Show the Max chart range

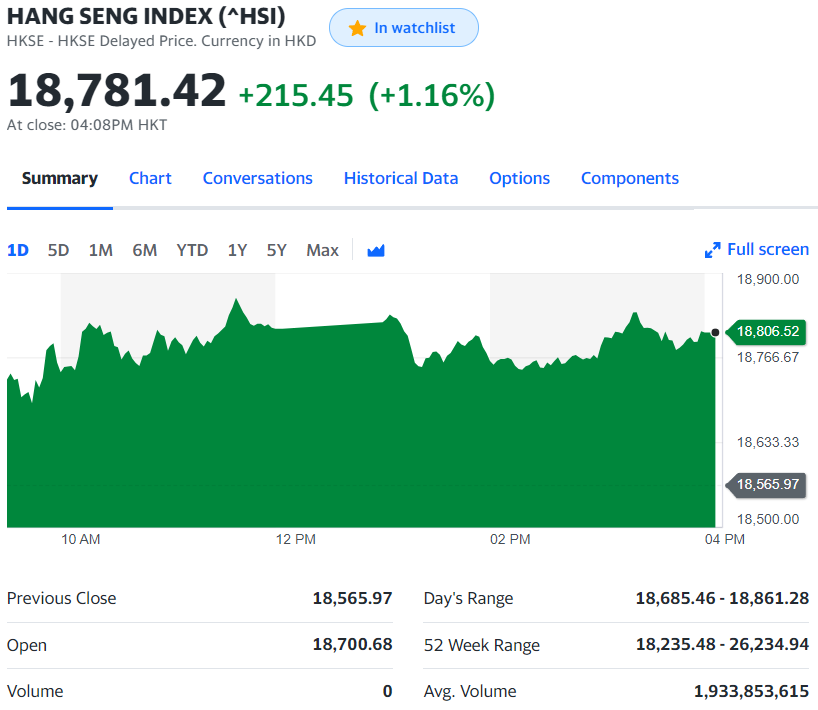click(322, 250)
